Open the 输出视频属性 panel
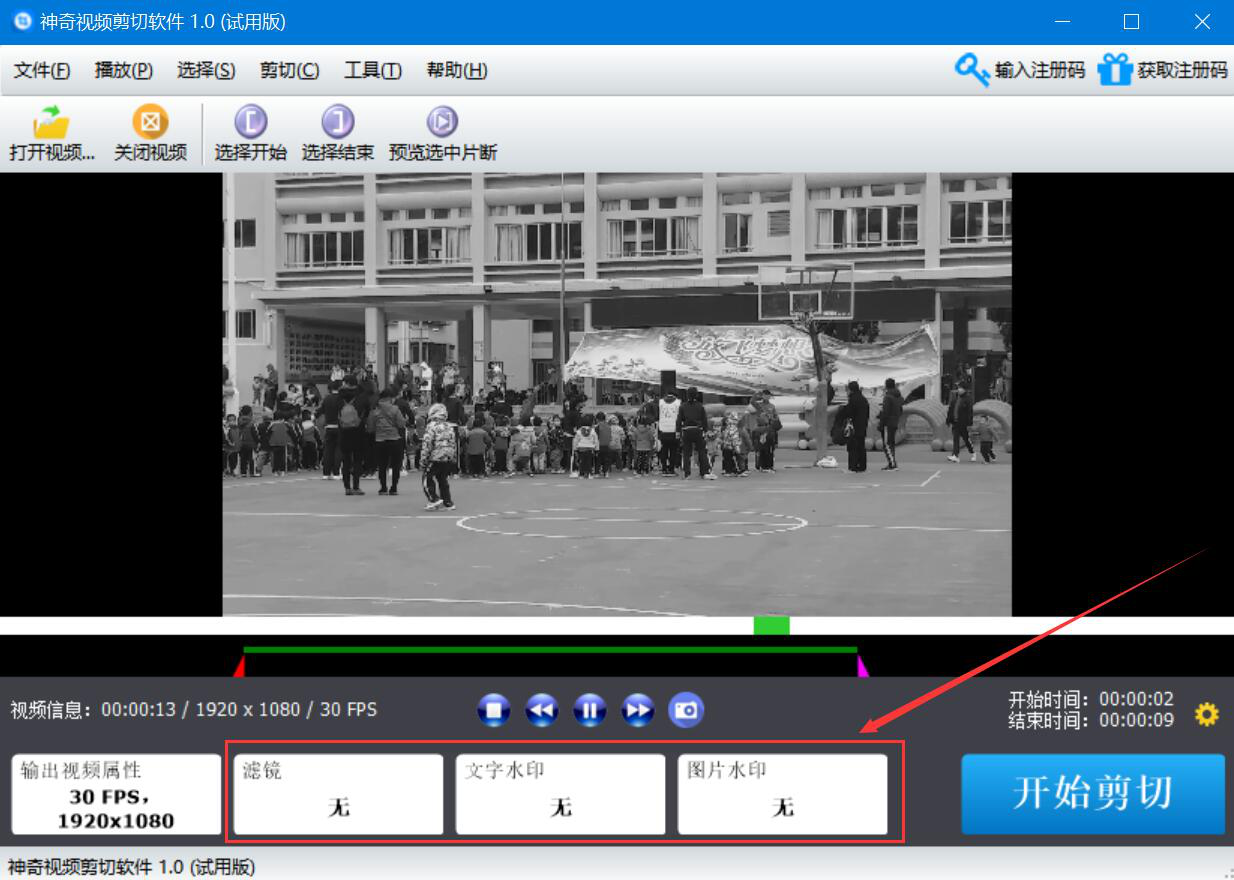Viewport: 1234px width, 880px height. 116,794
